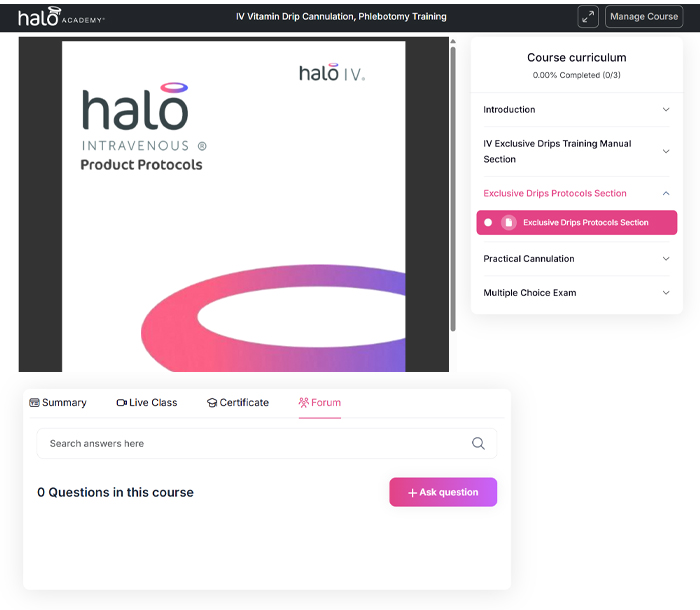Click the scrollbar up arrow in viewer
This screenshot has height=610, width=700.
453,41
